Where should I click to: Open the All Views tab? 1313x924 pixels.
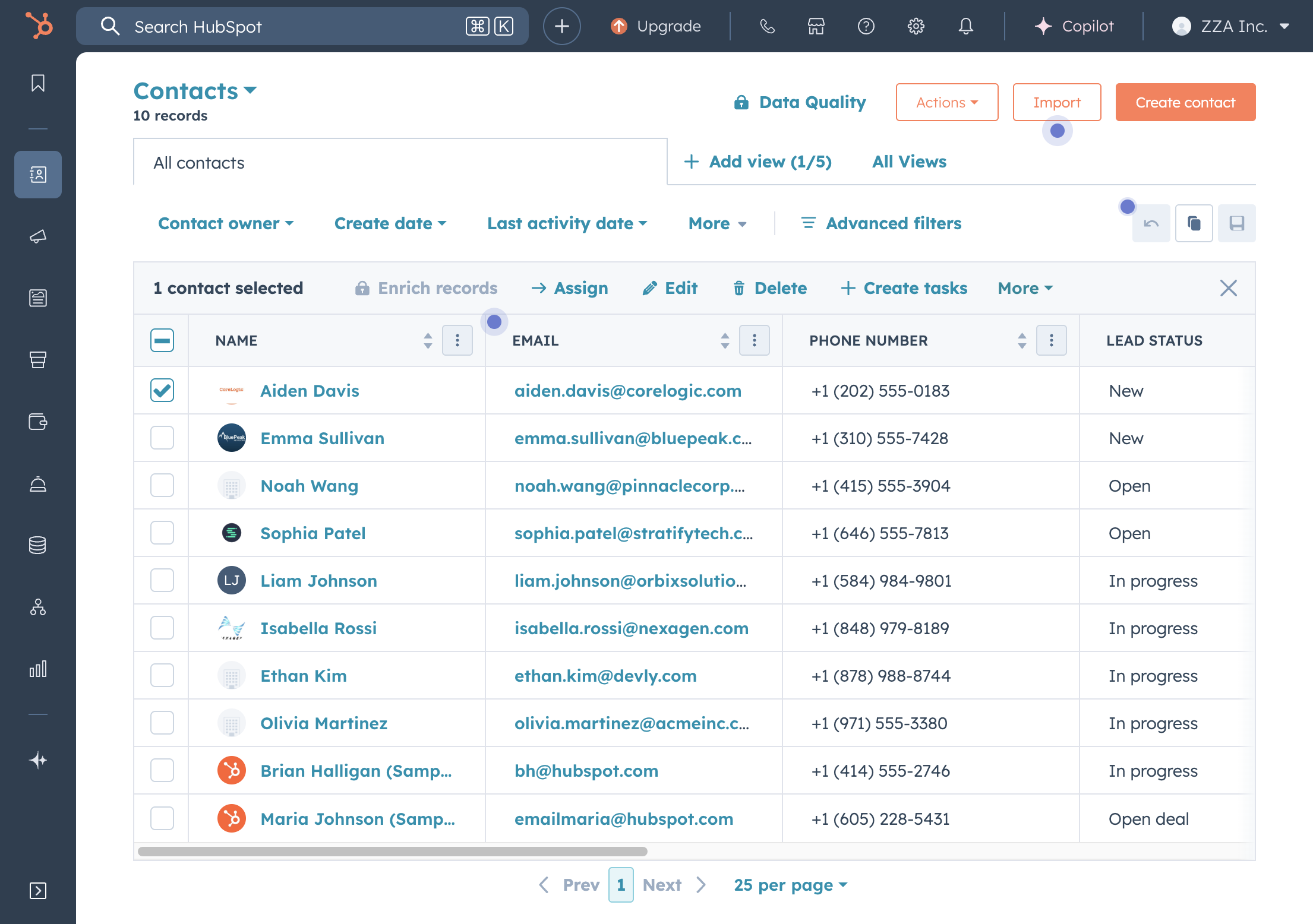pyautogui.click(x=909, y=162)
